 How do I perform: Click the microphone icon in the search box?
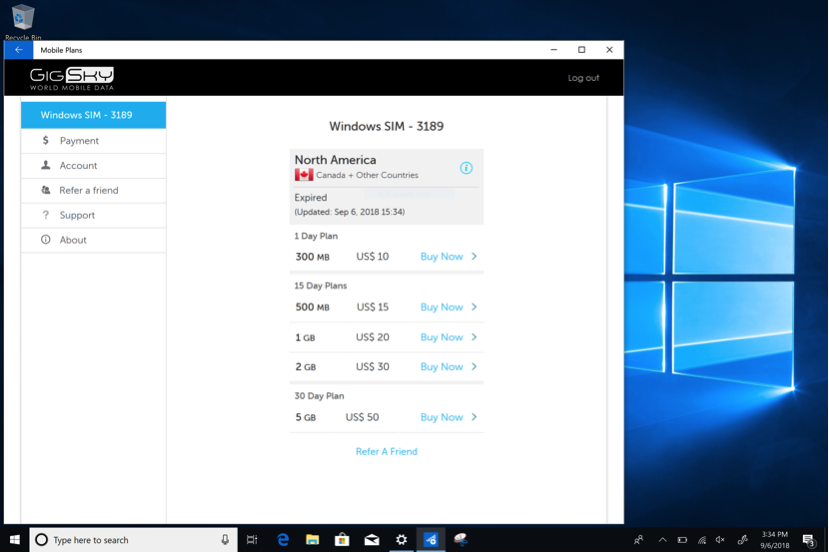(x=225, y=540)
